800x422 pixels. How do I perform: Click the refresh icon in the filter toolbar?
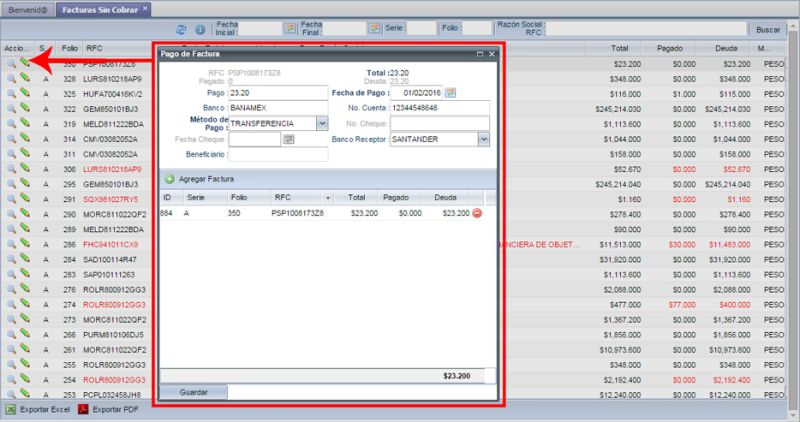[182, 30]
